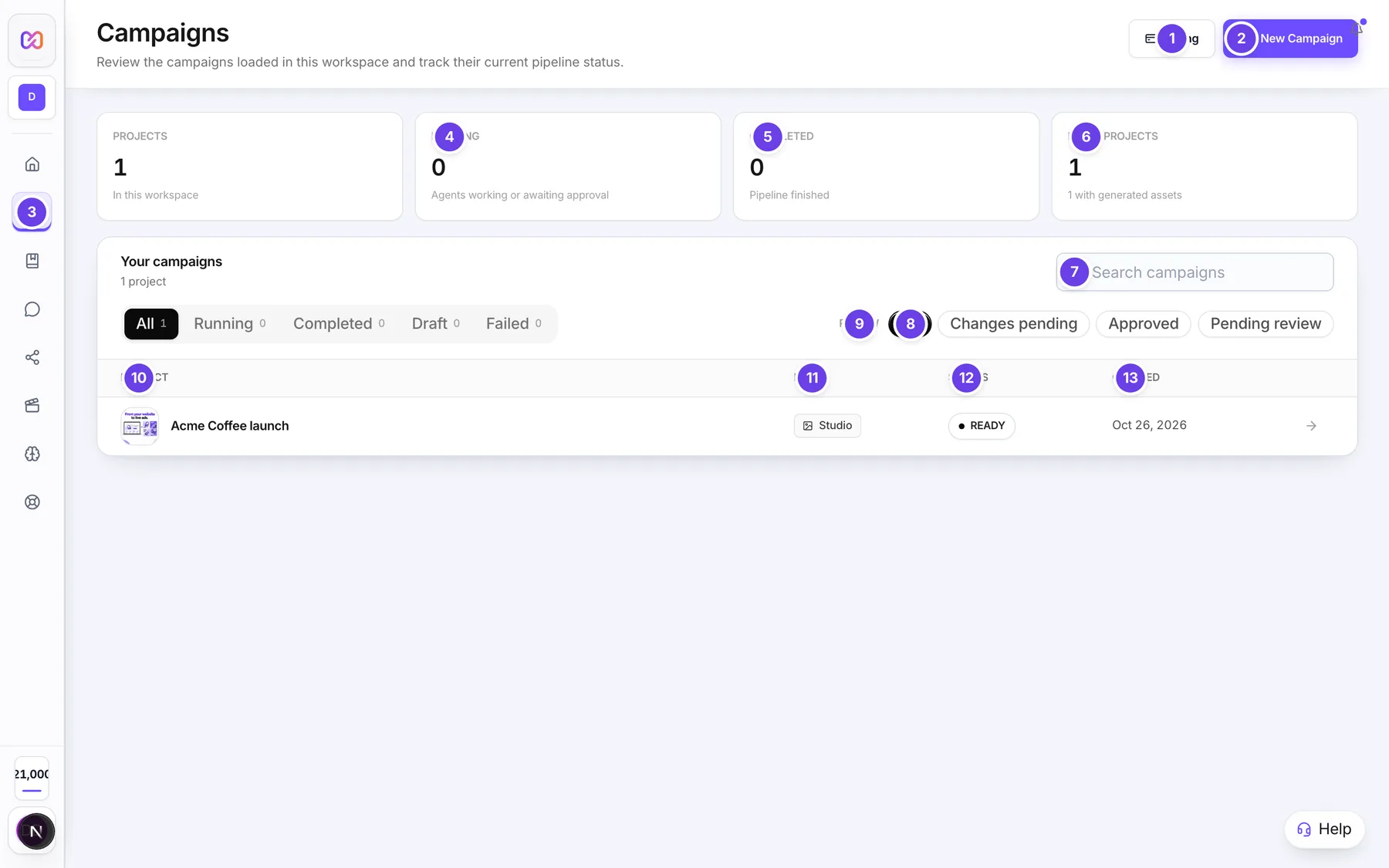Open the Help widget
The image size is (1389, 868).
coord(1324,829)
